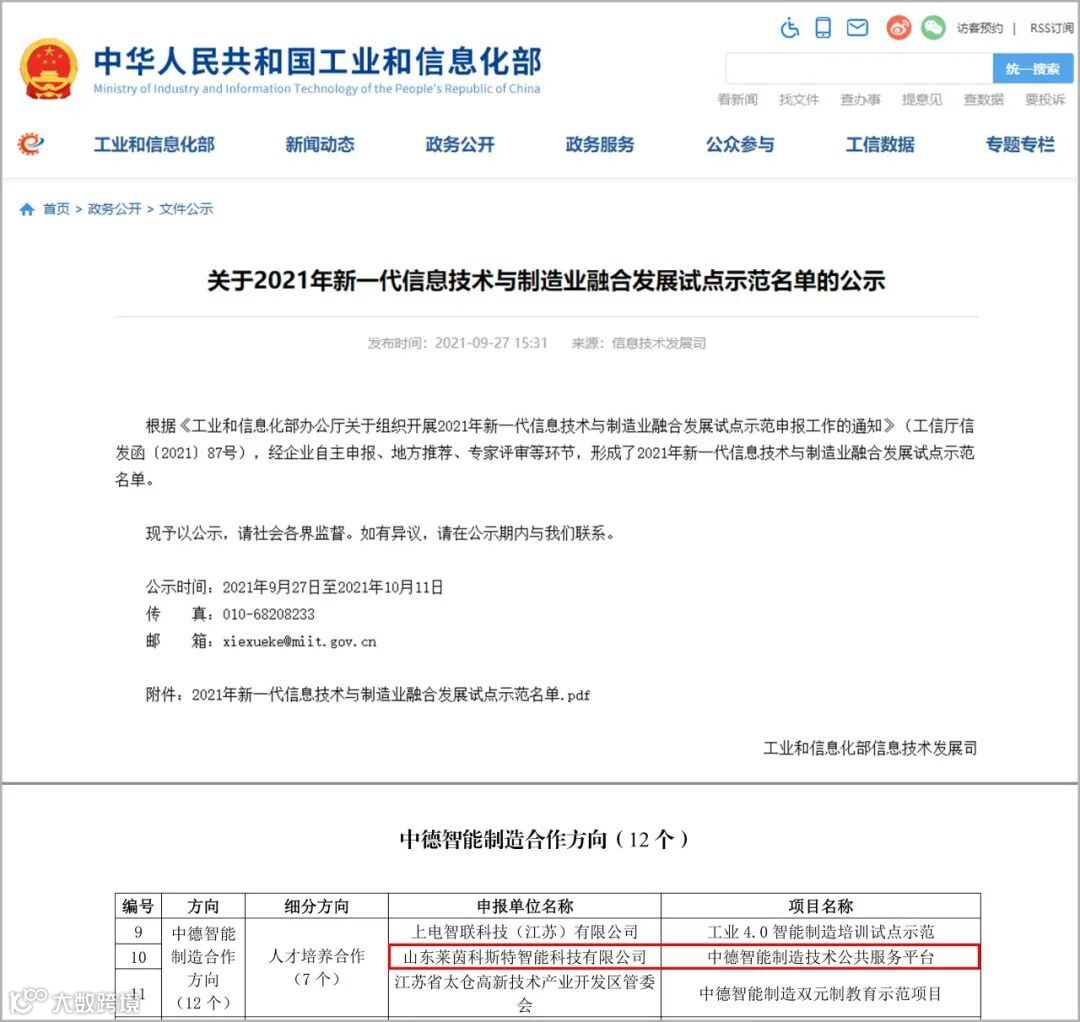Image resolution: width=1080 pixels, height=1022 pixels.
Task: Open the mobile phone version icon
Action: (822, 28)
